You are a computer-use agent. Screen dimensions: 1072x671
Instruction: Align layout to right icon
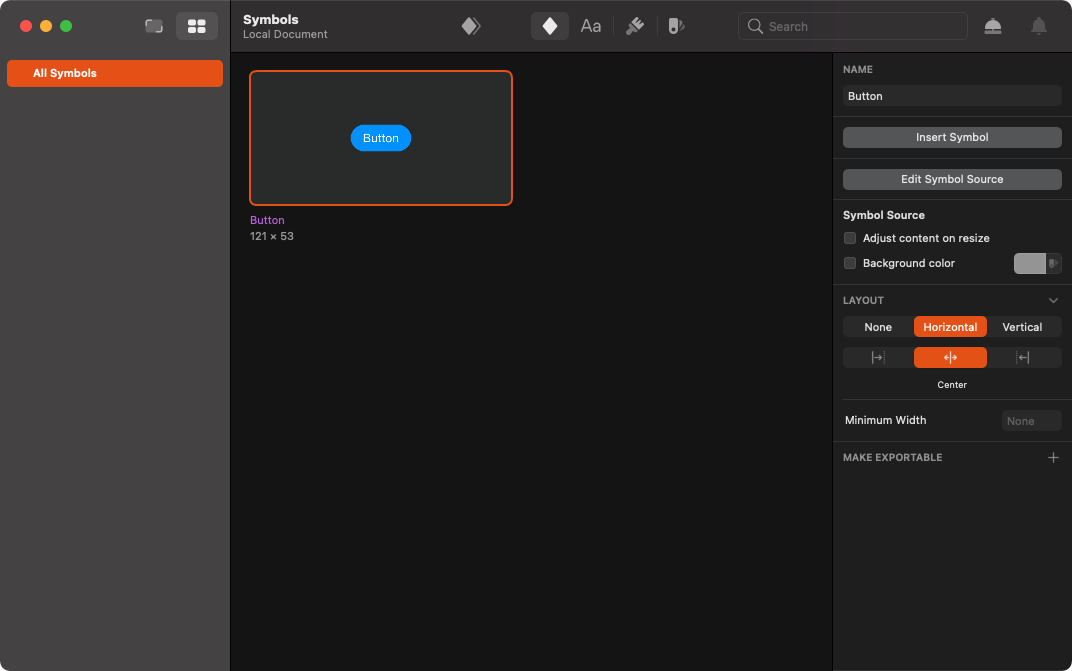(1023, 357)
